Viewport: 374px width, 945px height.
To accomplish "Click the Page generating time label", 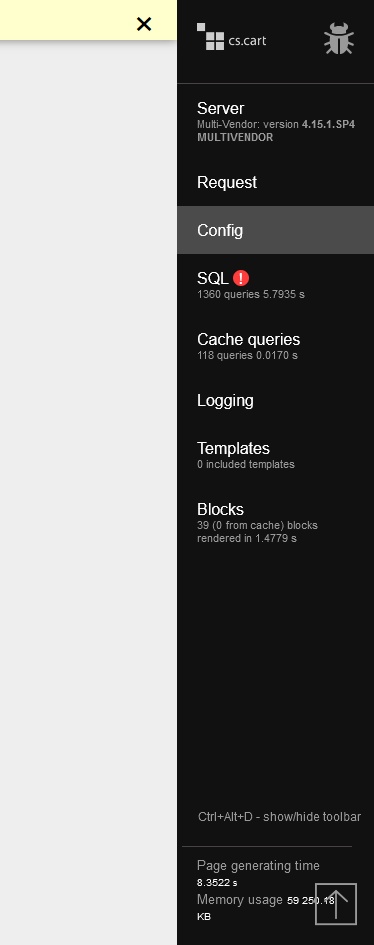I will pyautogui.click(x=258, y=865).
